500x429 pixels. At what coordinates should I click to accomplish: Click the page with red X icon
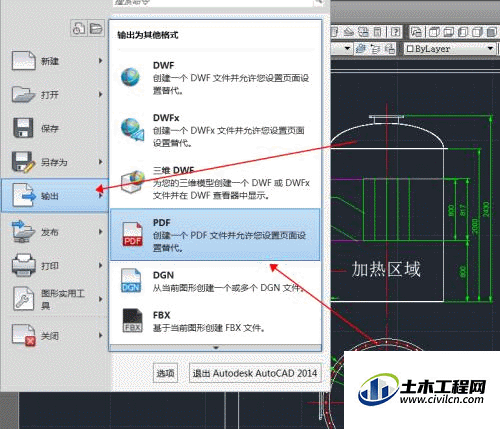pos(24,335)
